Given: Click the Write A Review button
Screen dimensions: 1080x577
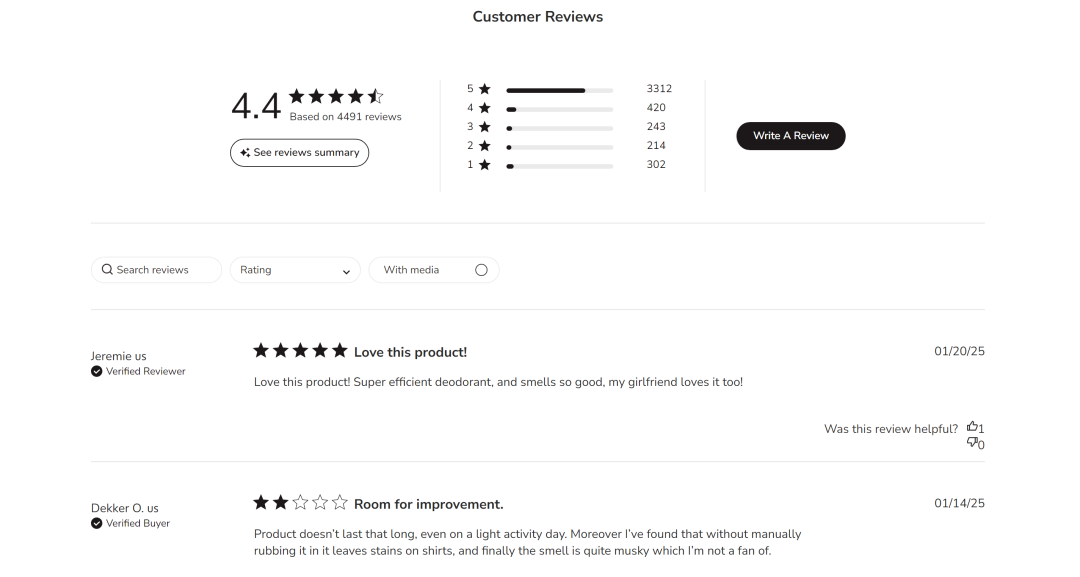Looking at the screenshot, I should 790,136.
